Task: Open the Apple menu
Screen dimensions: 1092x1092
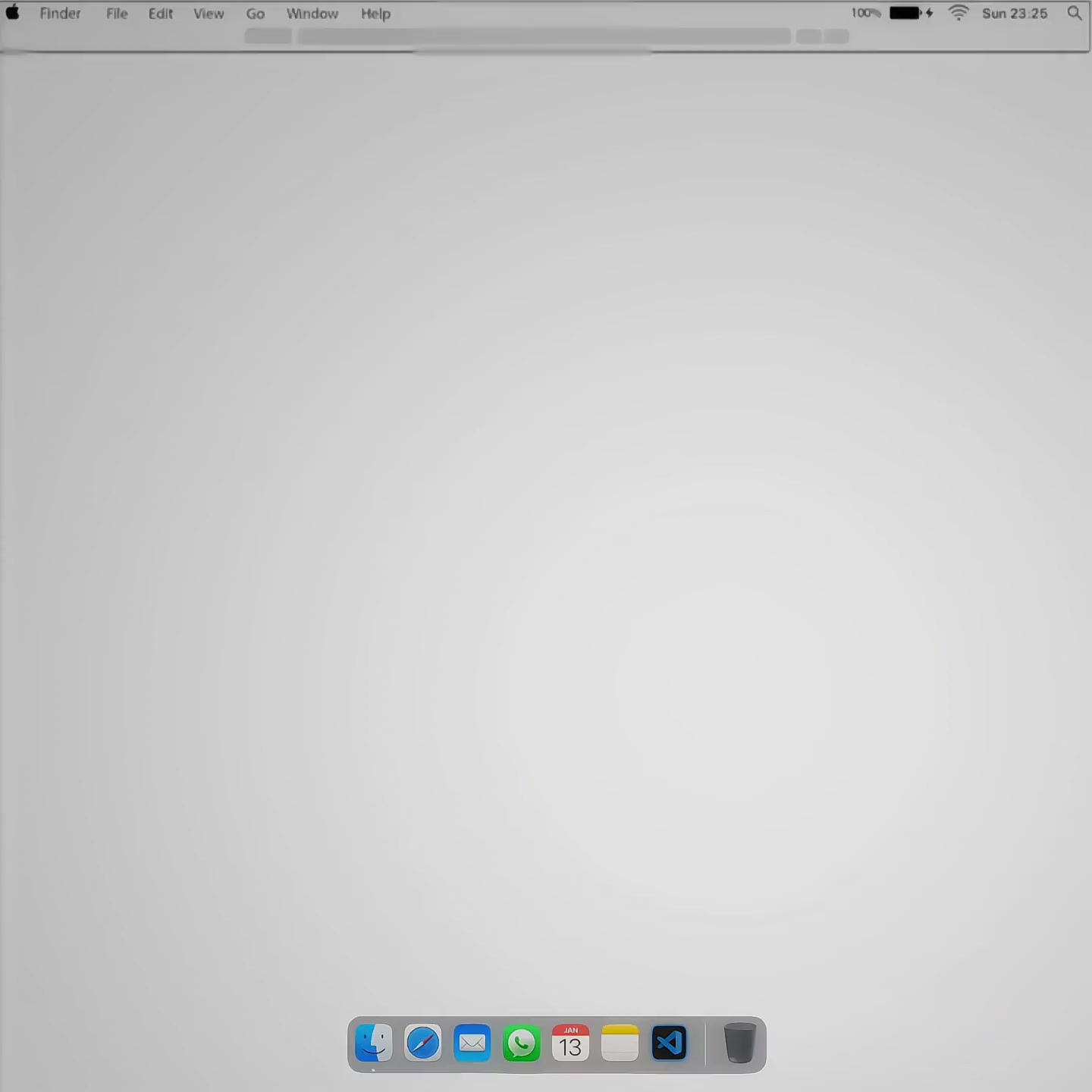Action: 13,13
